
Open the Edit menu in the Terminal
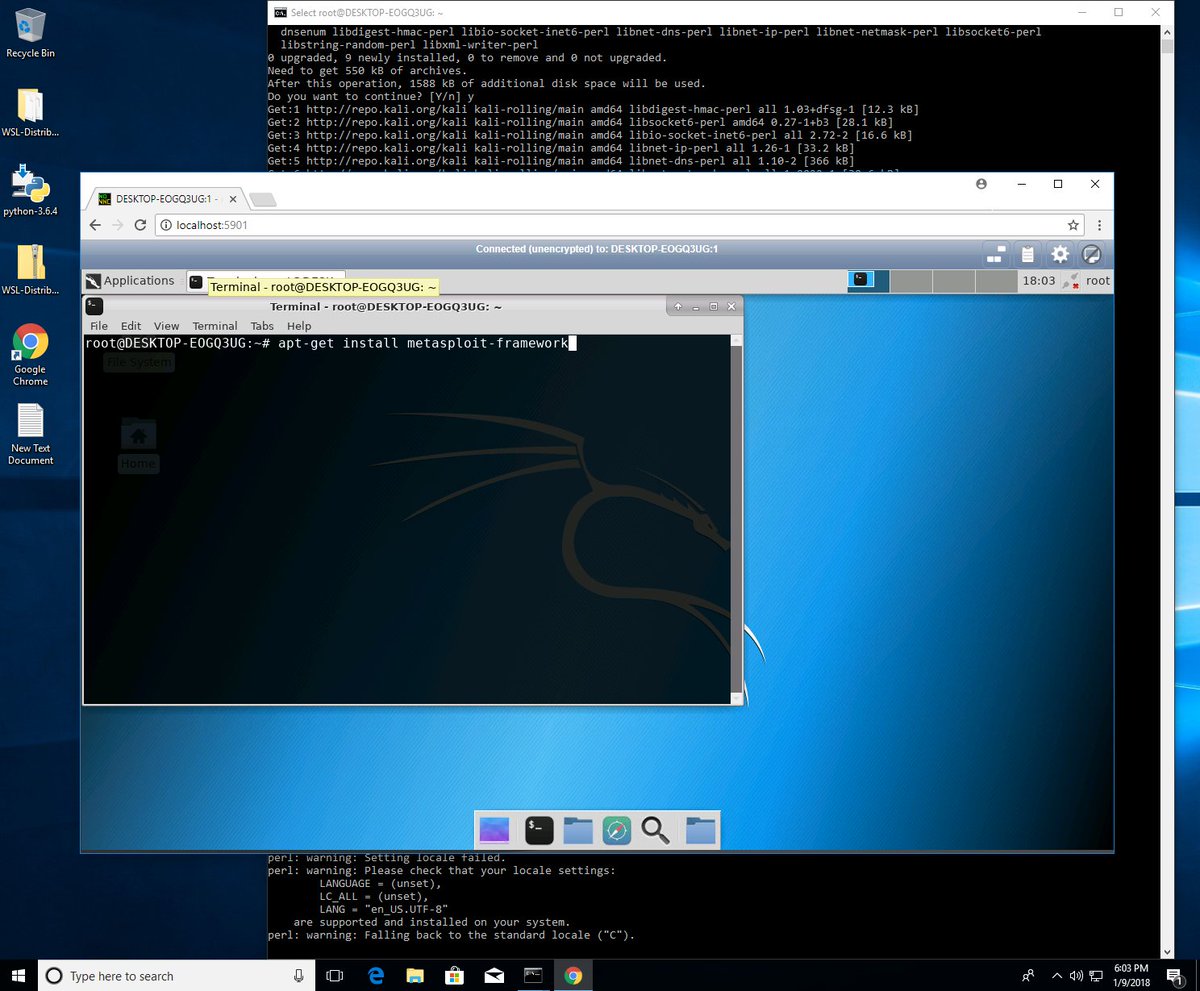131,326
